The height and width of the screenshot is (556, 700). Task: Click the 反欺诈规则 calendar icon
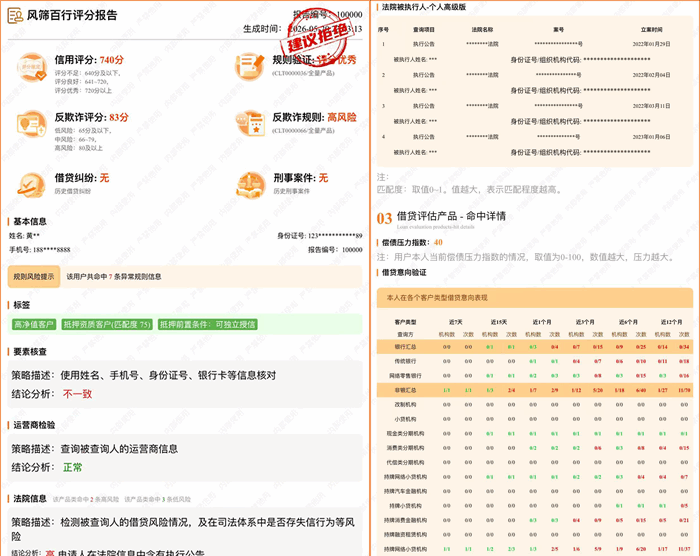(250, 123)
